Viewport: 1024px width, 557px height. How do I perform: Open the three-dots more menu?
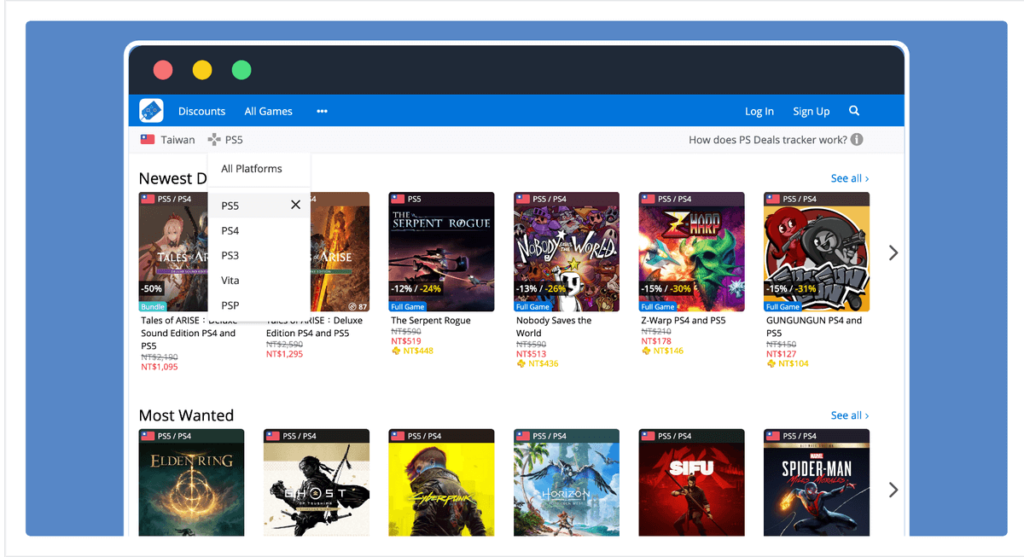(322, 111)
